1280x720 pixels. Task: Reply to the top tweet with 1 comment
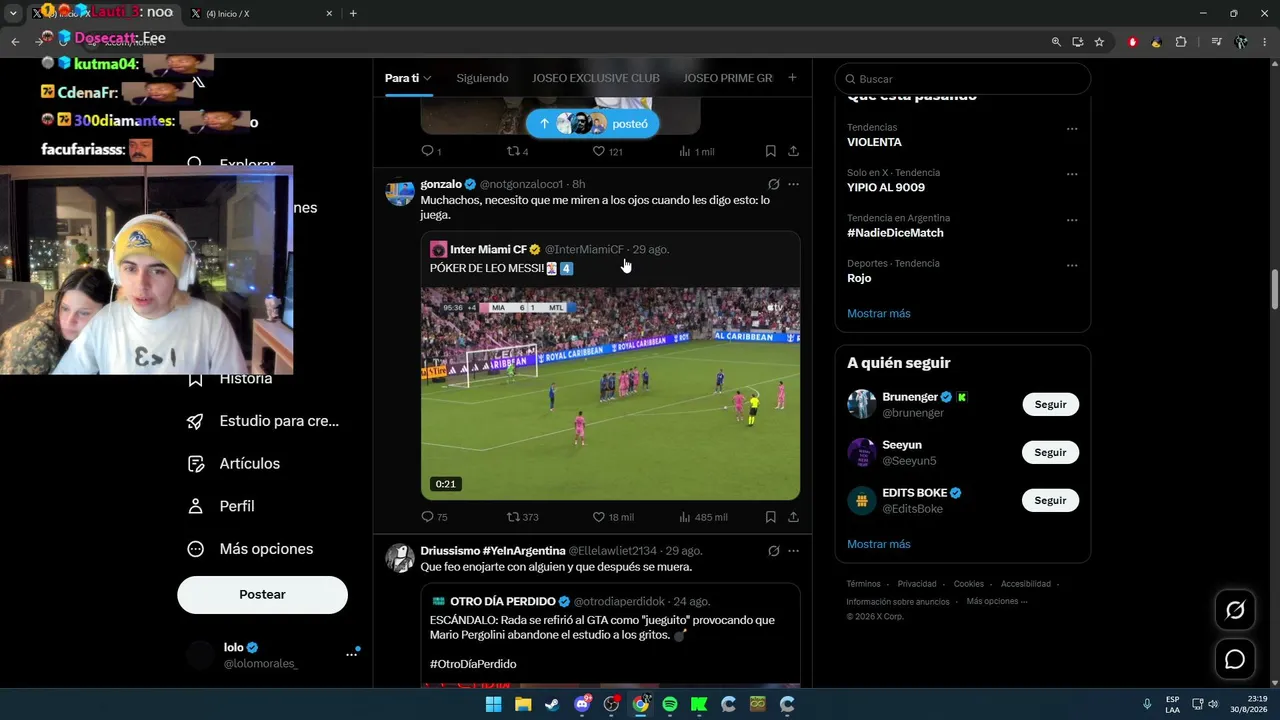[x=431, y=151]
